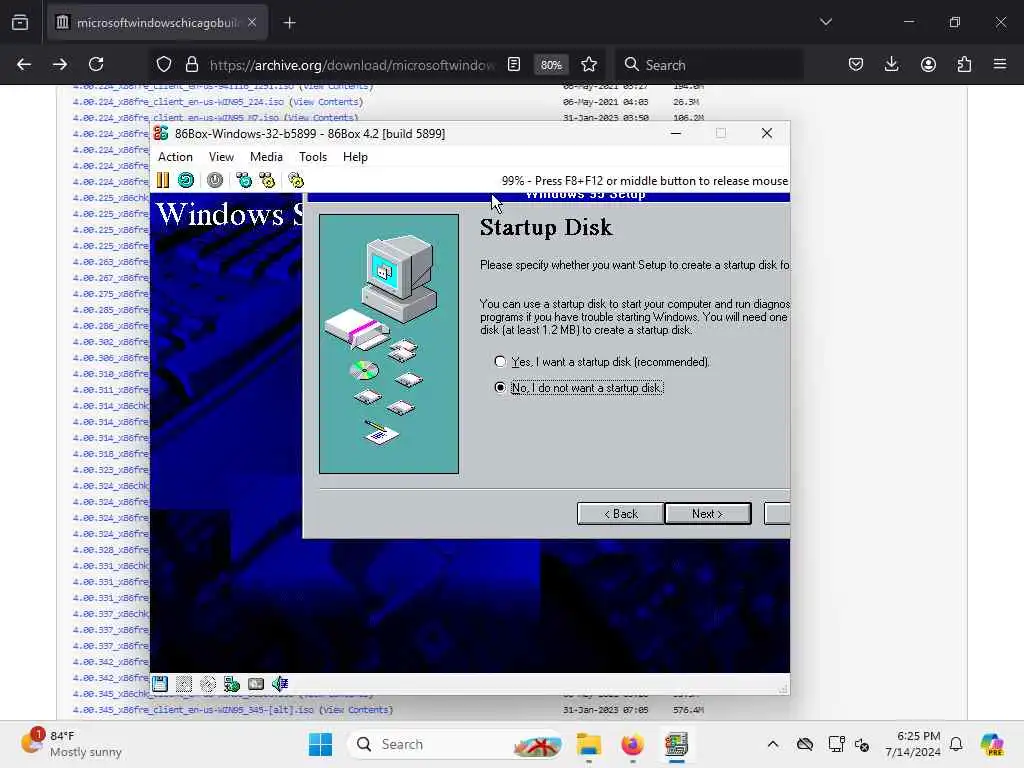Switch to 86Box from taskbar

point(676,744)
